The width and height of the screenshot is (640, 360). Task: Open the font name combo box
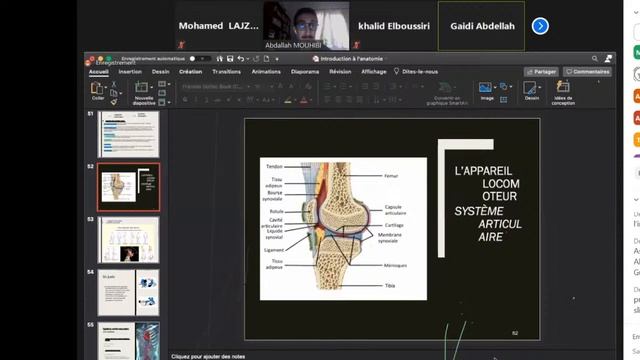216,87
